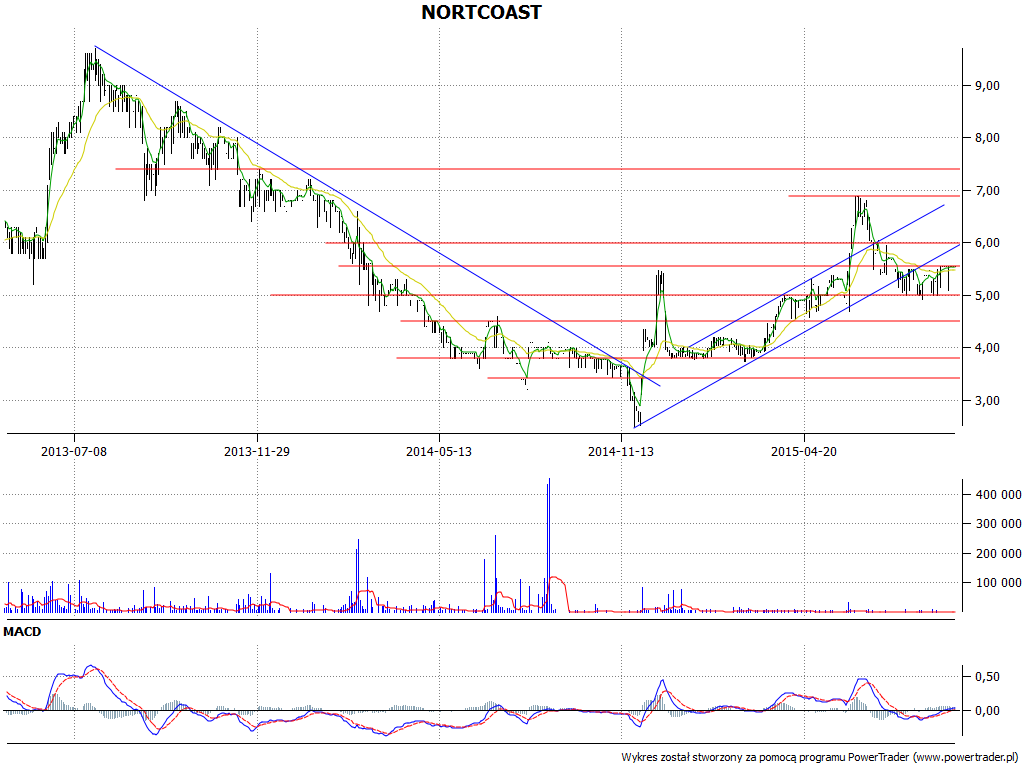Click the MACD indicator heading
This screenshot has height=768, width=1024.
[x=22, y=632]
